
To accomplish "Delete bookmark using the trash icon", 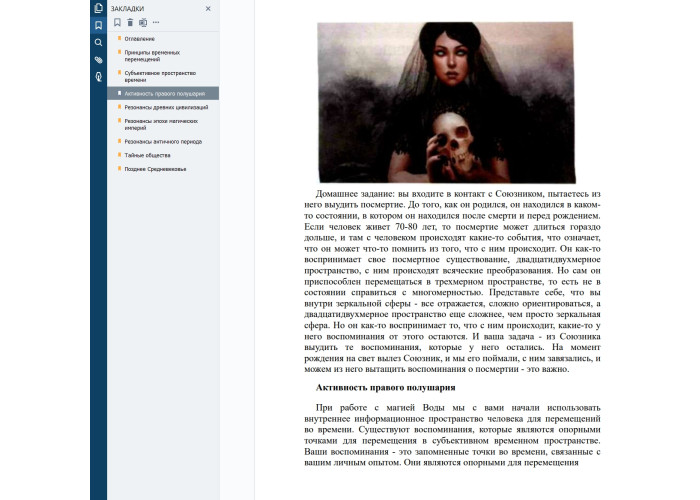I will pos(130,22).
